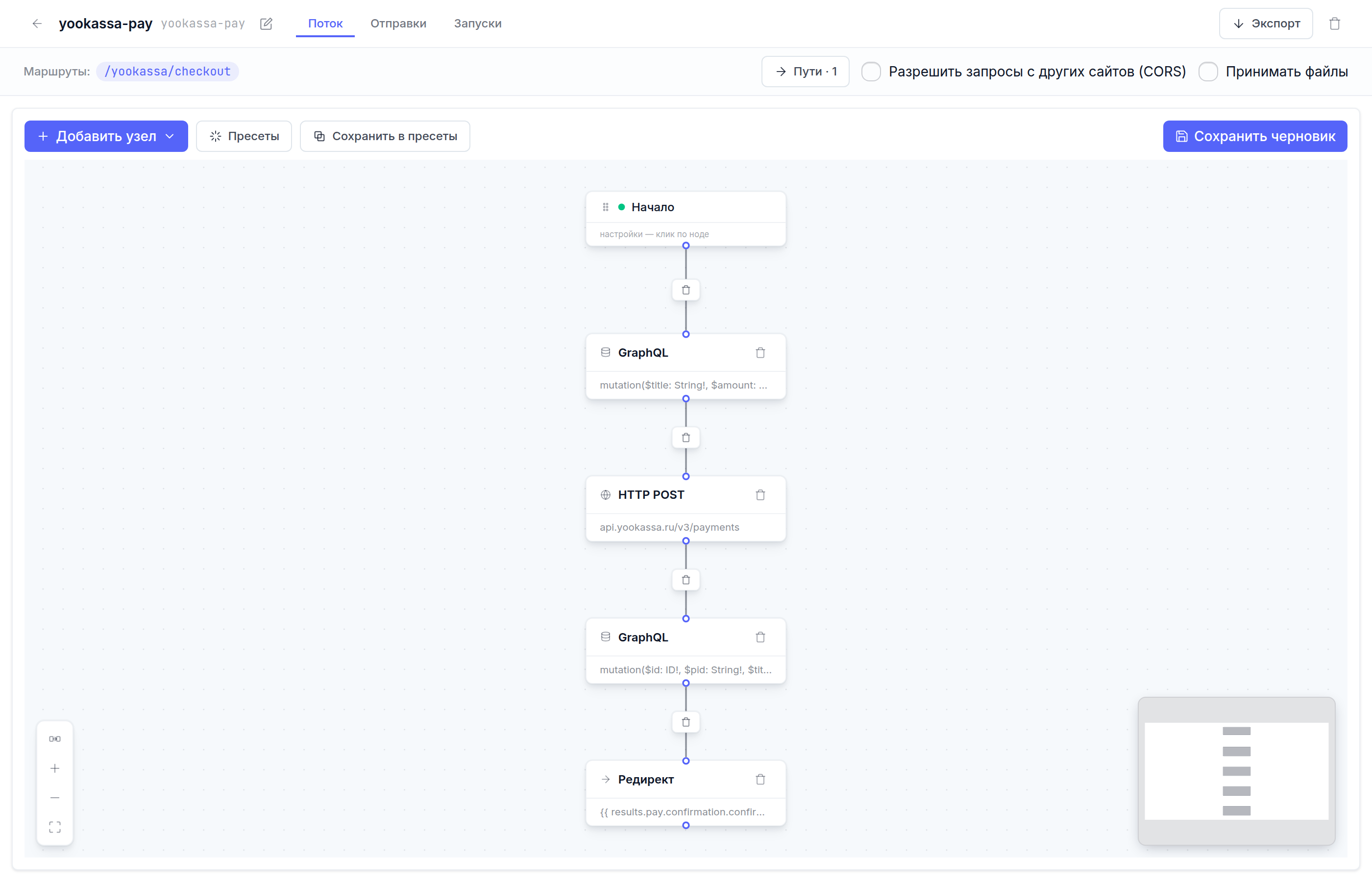Zoom in on the canvas with plus icon
1372x882 pixels.
click(x=55, y=769)
